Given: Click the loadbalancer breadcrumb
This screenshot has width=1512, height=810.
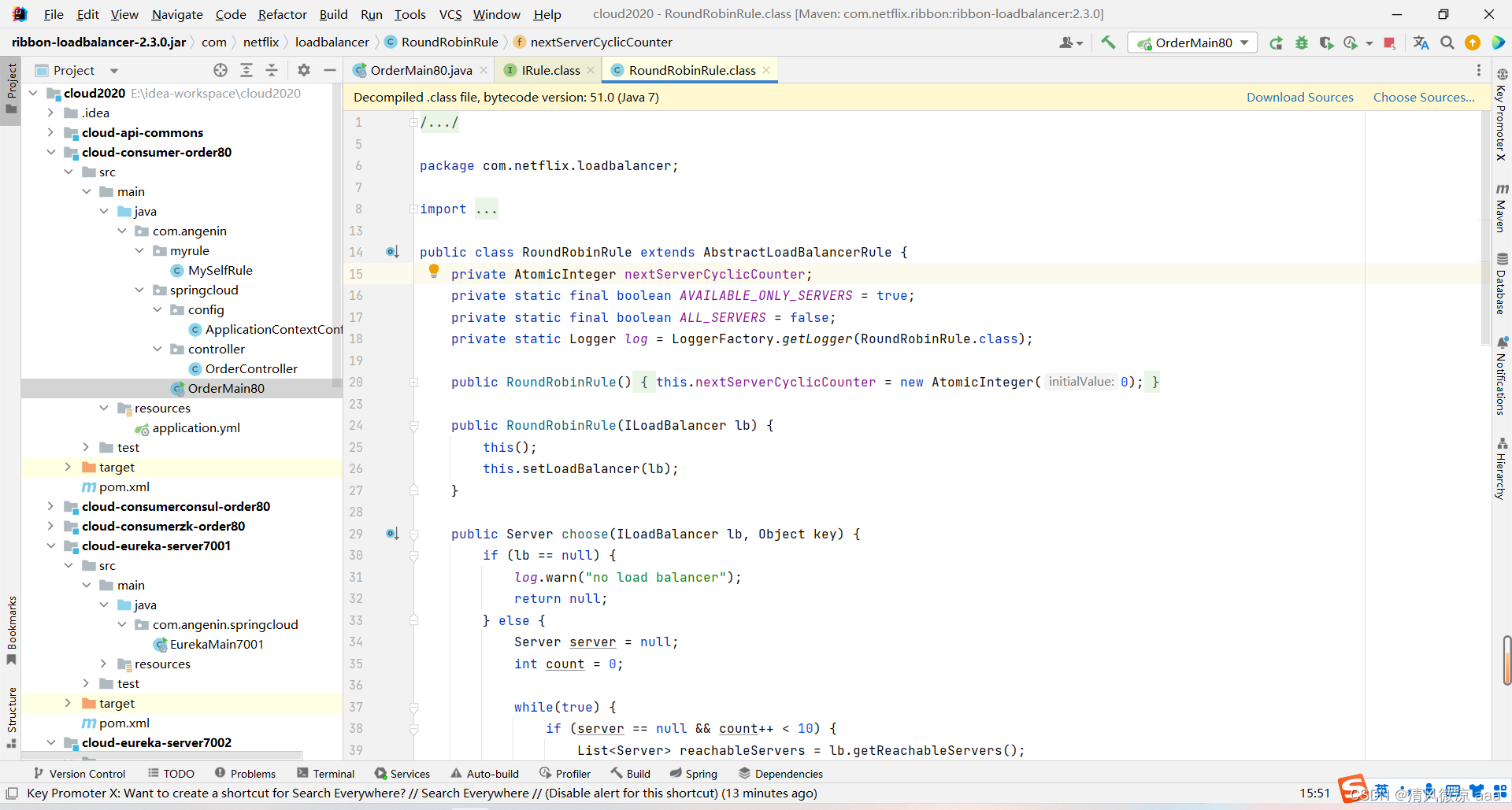Looking at the screenshot, I should pos(332,42).
